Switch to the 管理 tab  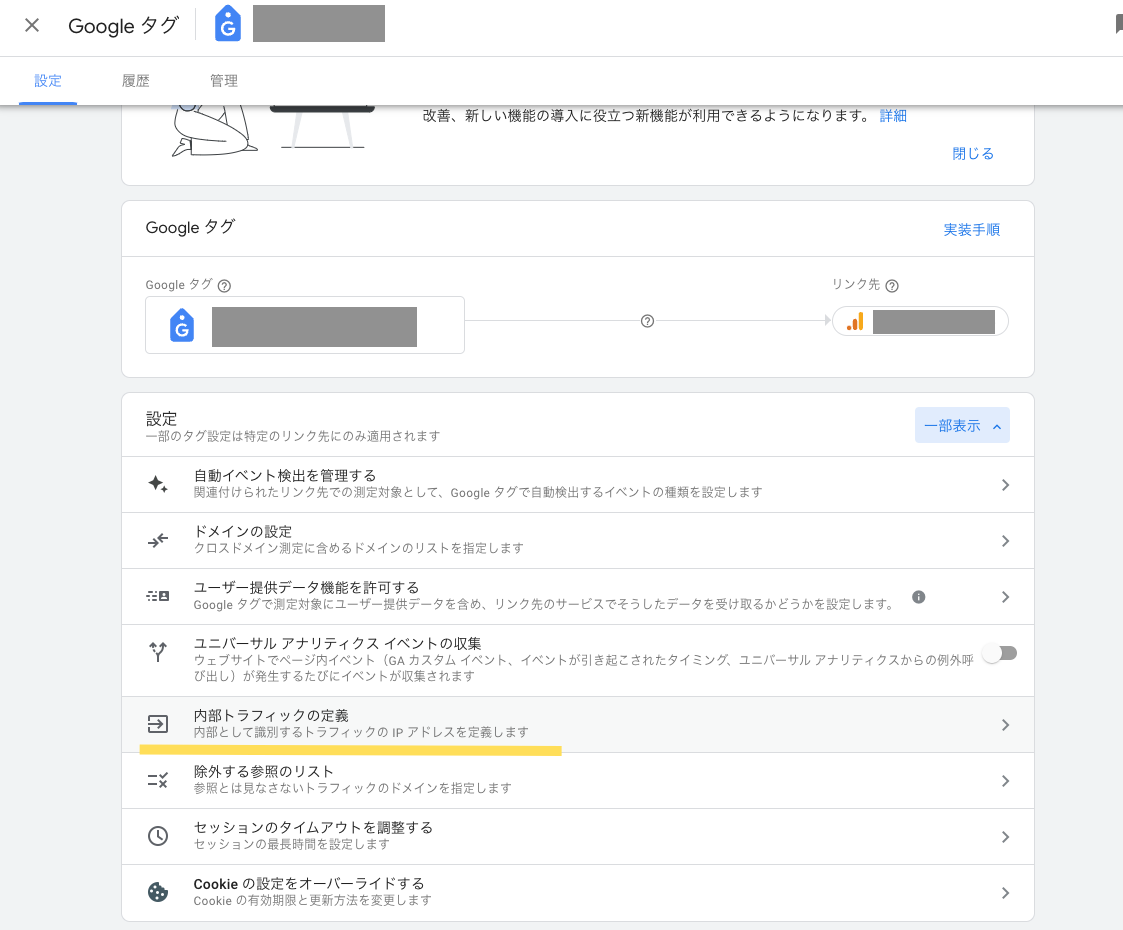tap(223, 81)
